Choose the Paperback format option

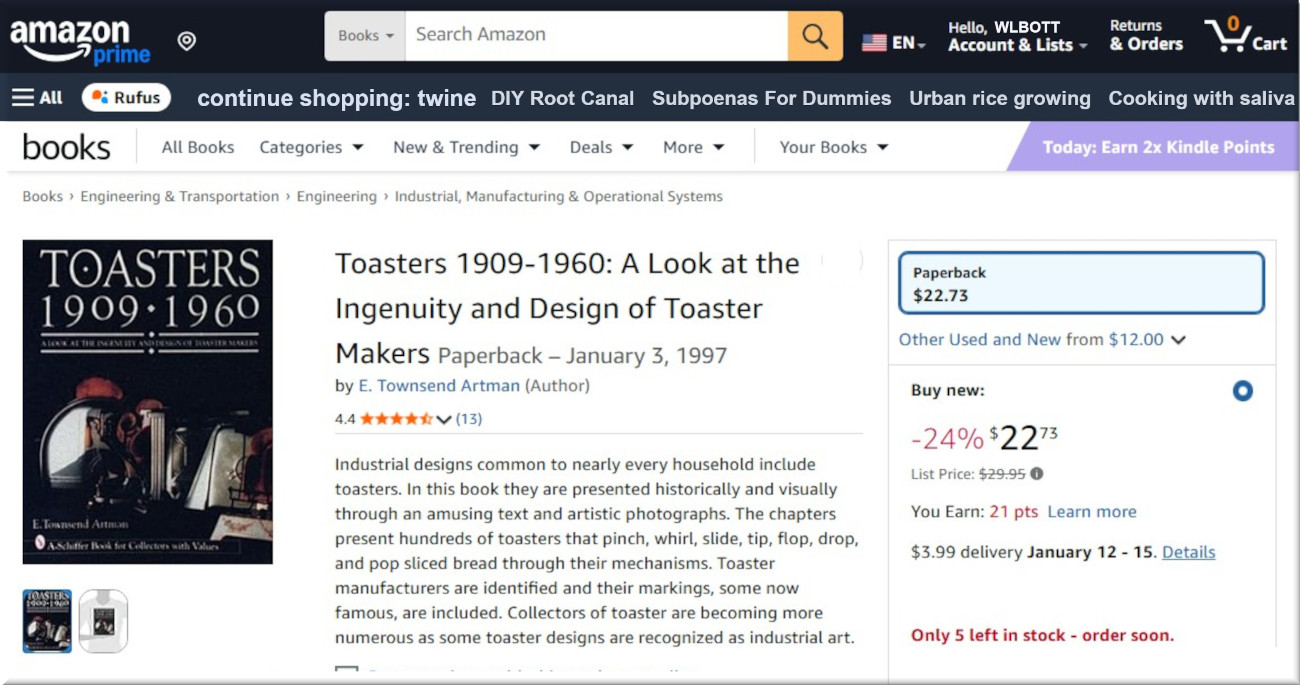click(1081, 284)
